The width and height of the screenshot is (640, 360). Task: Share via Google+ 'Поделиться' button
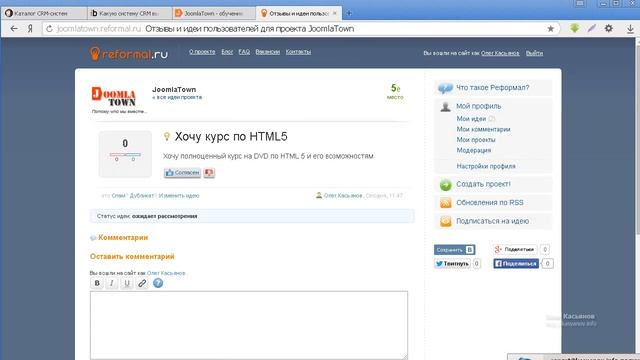pyautogui.click(x=515, y=249)
